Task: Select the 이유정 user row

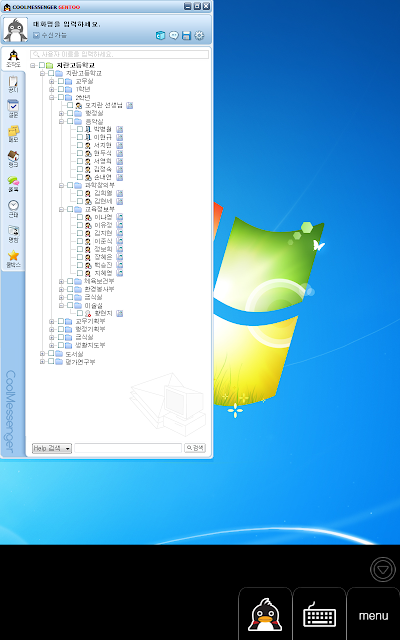Action: point(103,225)
